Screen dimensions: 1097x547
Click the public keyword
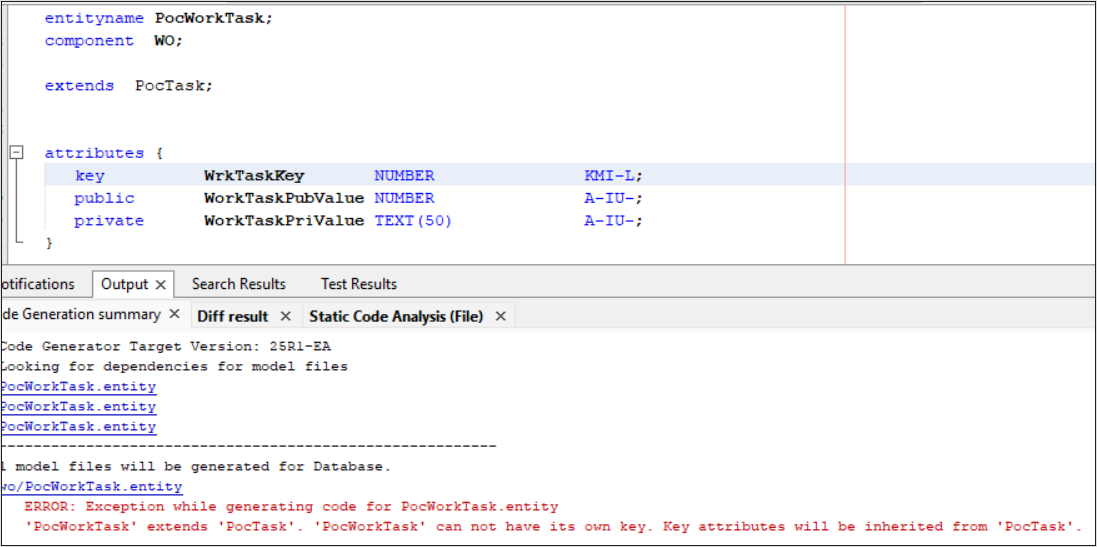click(x=104, y=198)
